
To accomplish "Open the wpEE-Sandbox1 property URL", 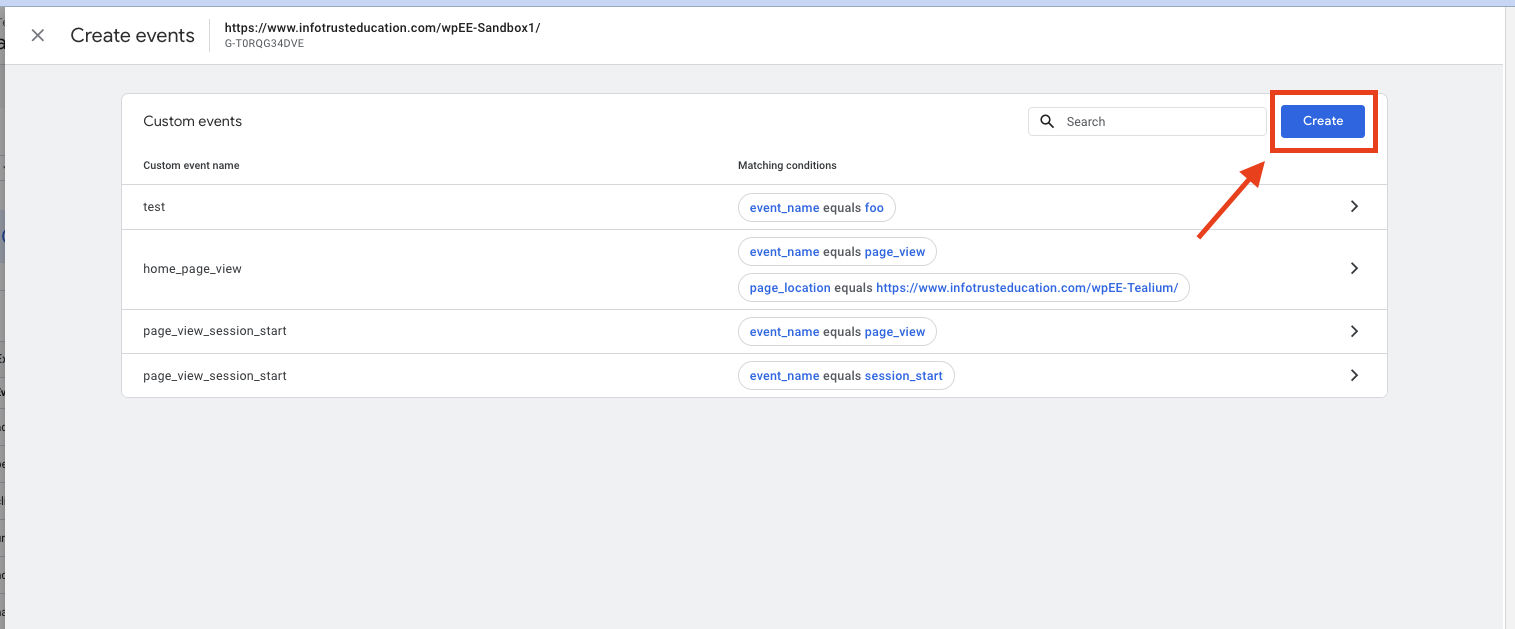I will click(x=382, y=27).
